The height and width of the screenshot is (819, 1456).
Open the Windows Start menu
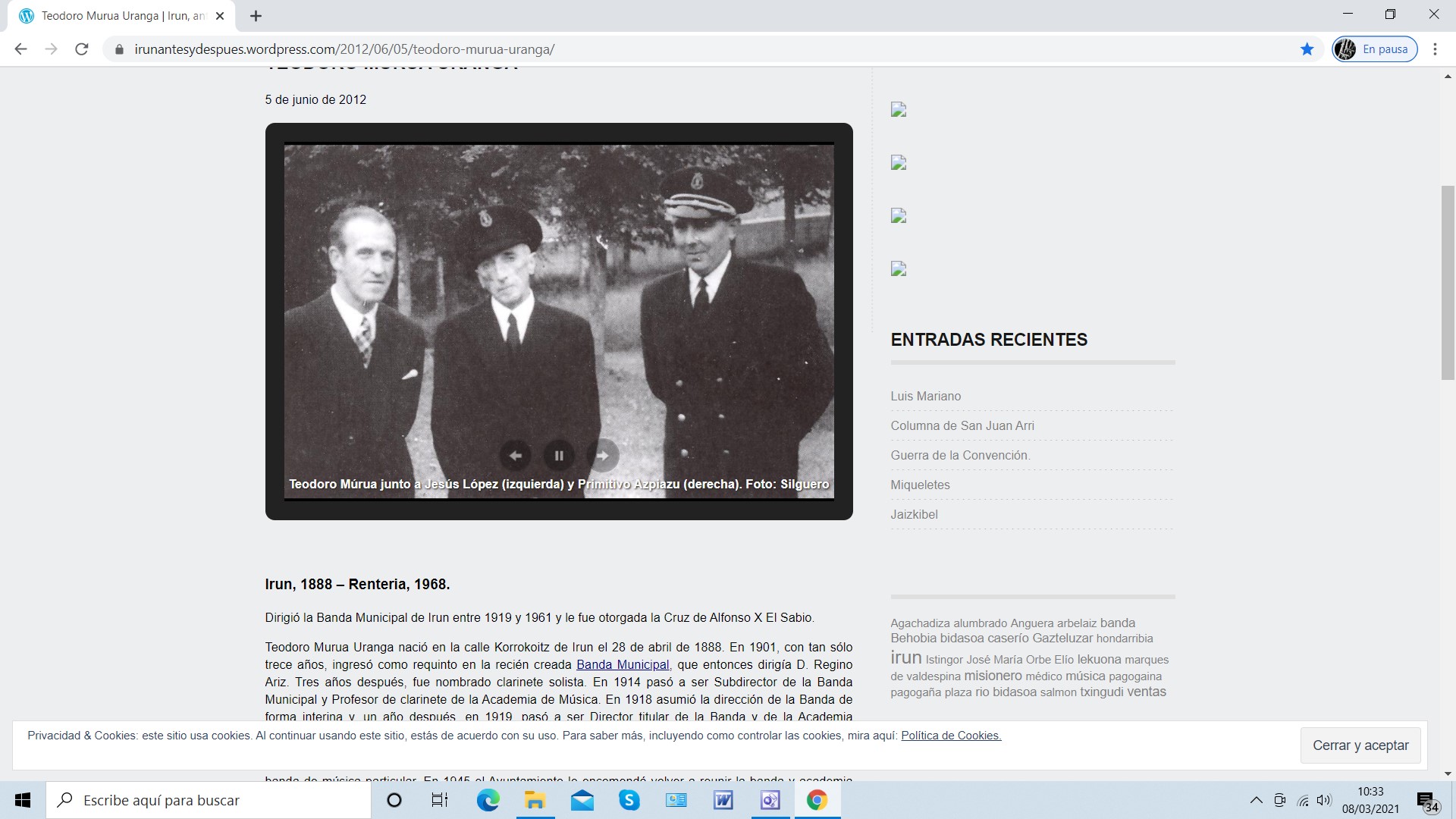point(23,800)
